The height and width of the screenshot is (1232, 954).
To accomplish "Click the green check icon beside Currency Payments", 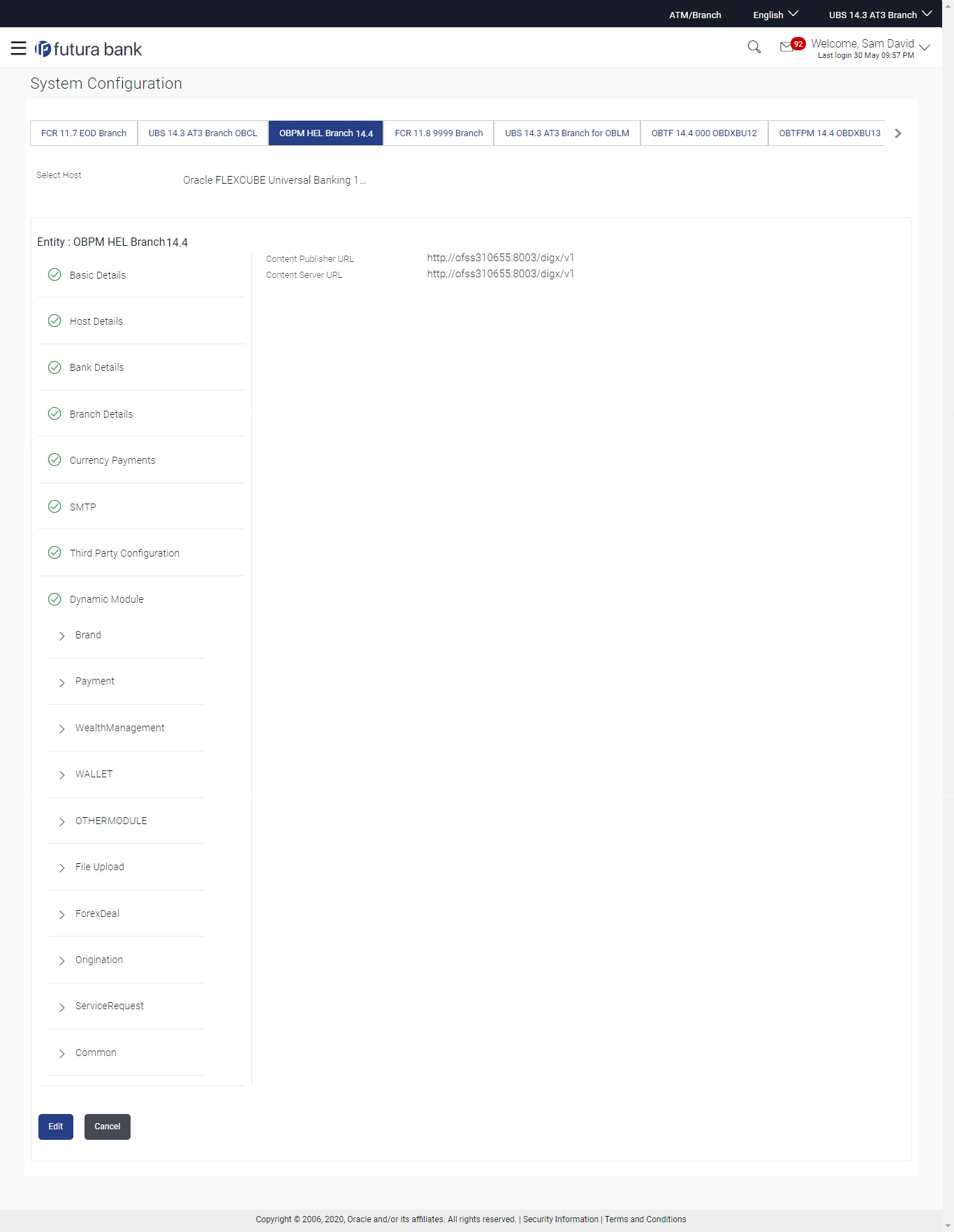I will click(54, 460).
